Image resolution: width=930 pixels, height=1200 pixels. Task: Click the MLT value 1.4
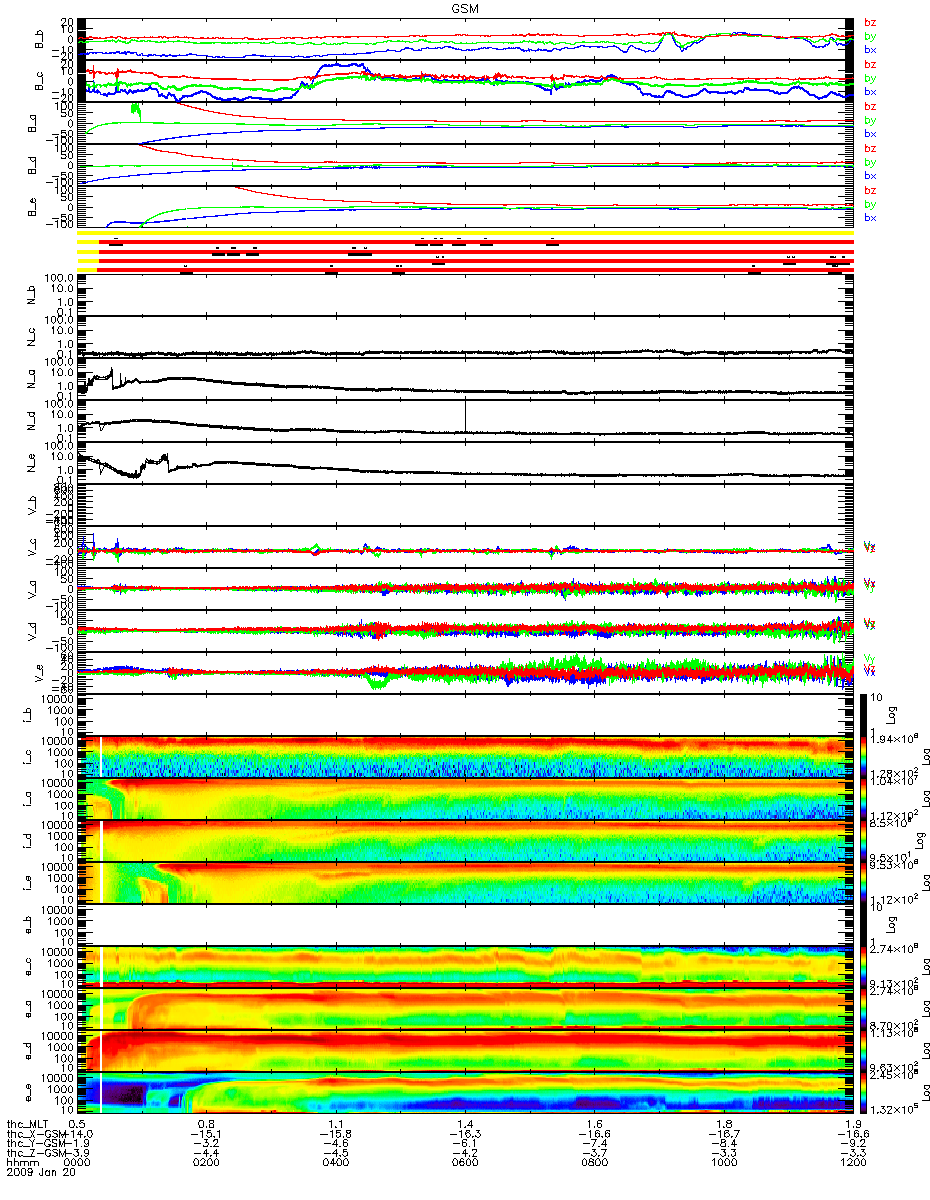point(466,1124)
